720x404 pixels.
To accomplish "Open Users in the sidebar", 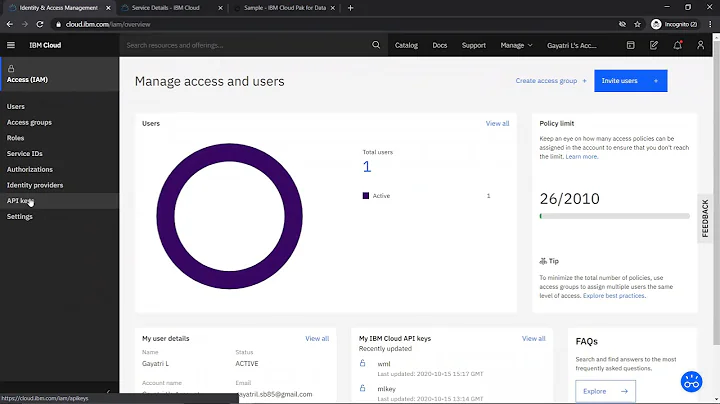I will (x=16, y=107).
